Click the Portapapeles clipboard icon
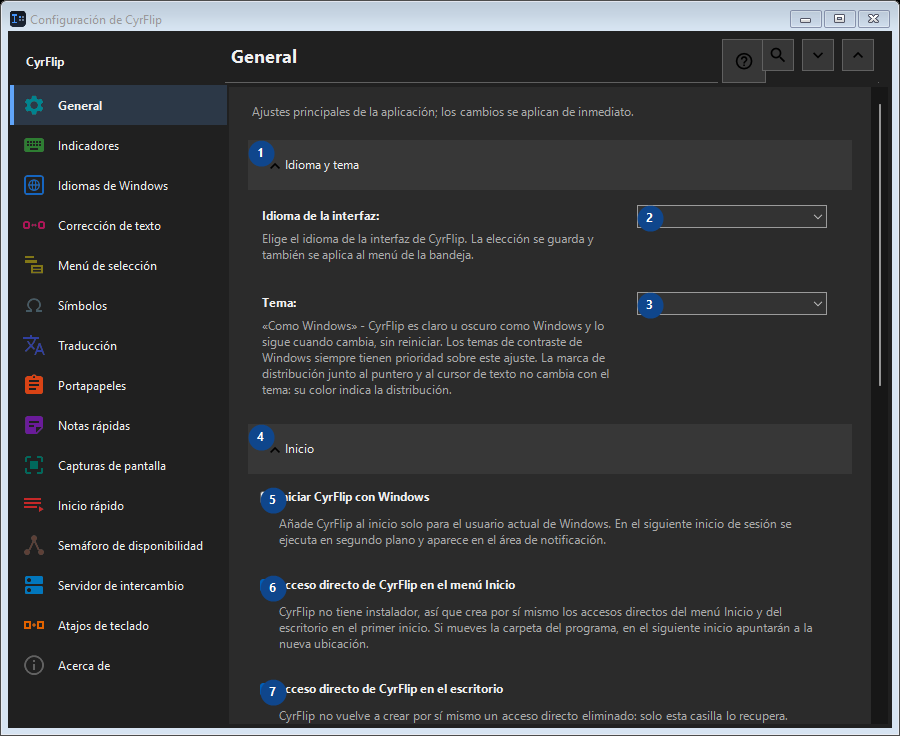This screenshot has width=900, height=736. [34, 385]
